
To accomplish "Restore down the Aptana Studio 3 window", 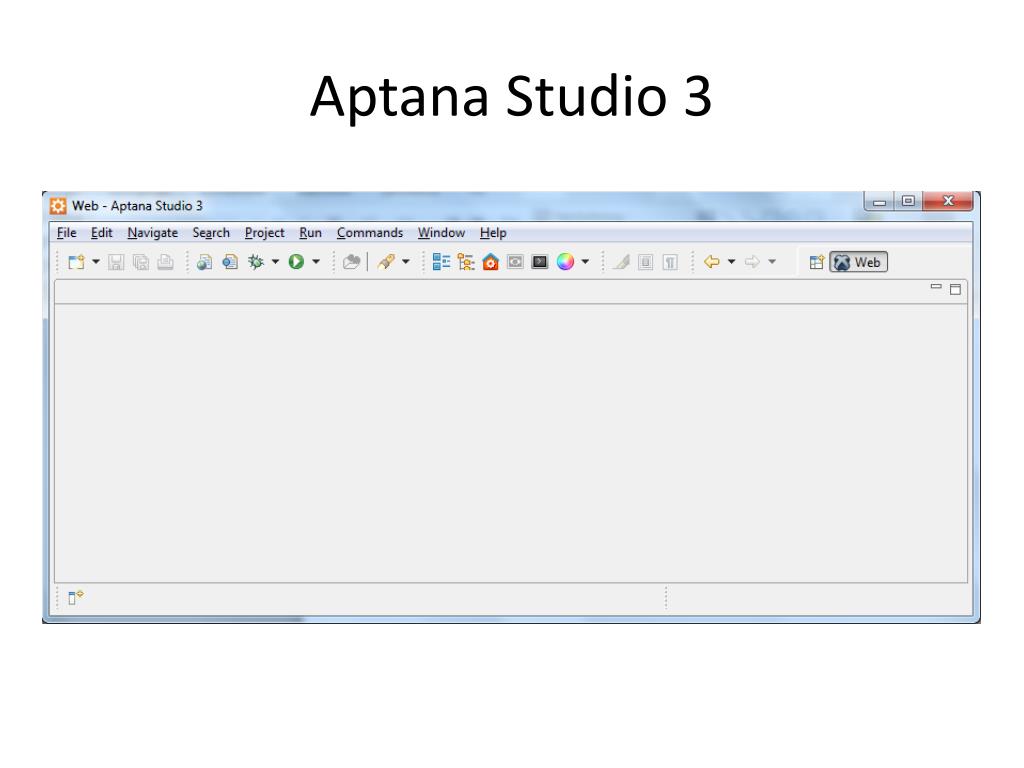I will (x=908, y=201).
